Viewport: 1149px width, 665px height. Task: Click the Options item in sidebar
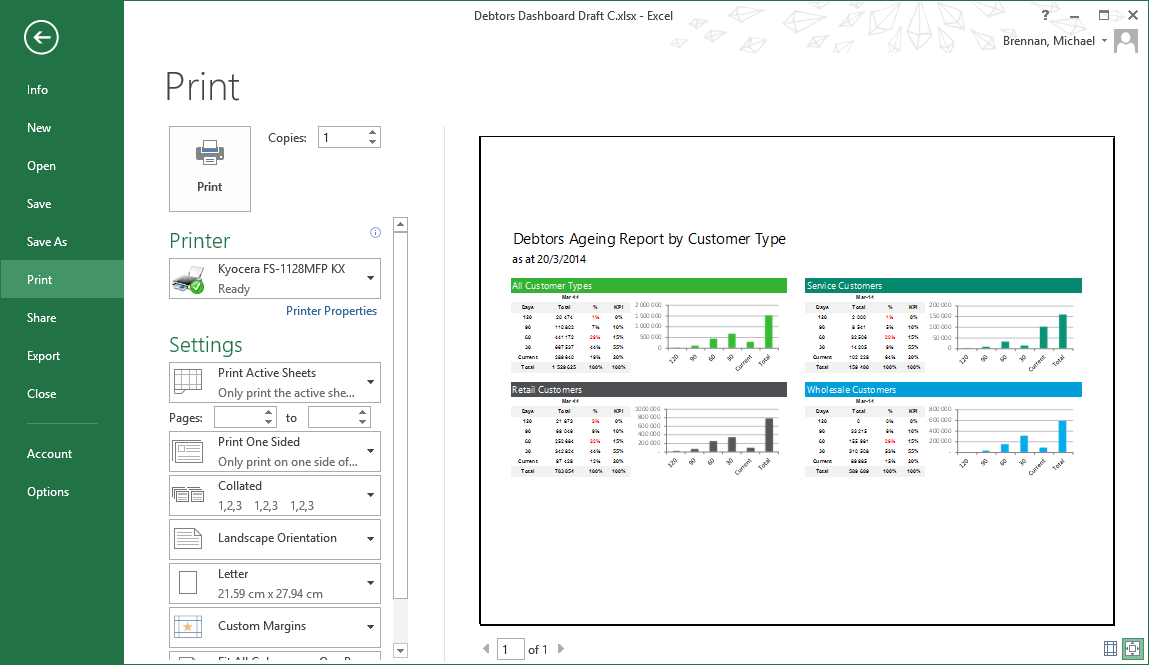click(48, 492)
